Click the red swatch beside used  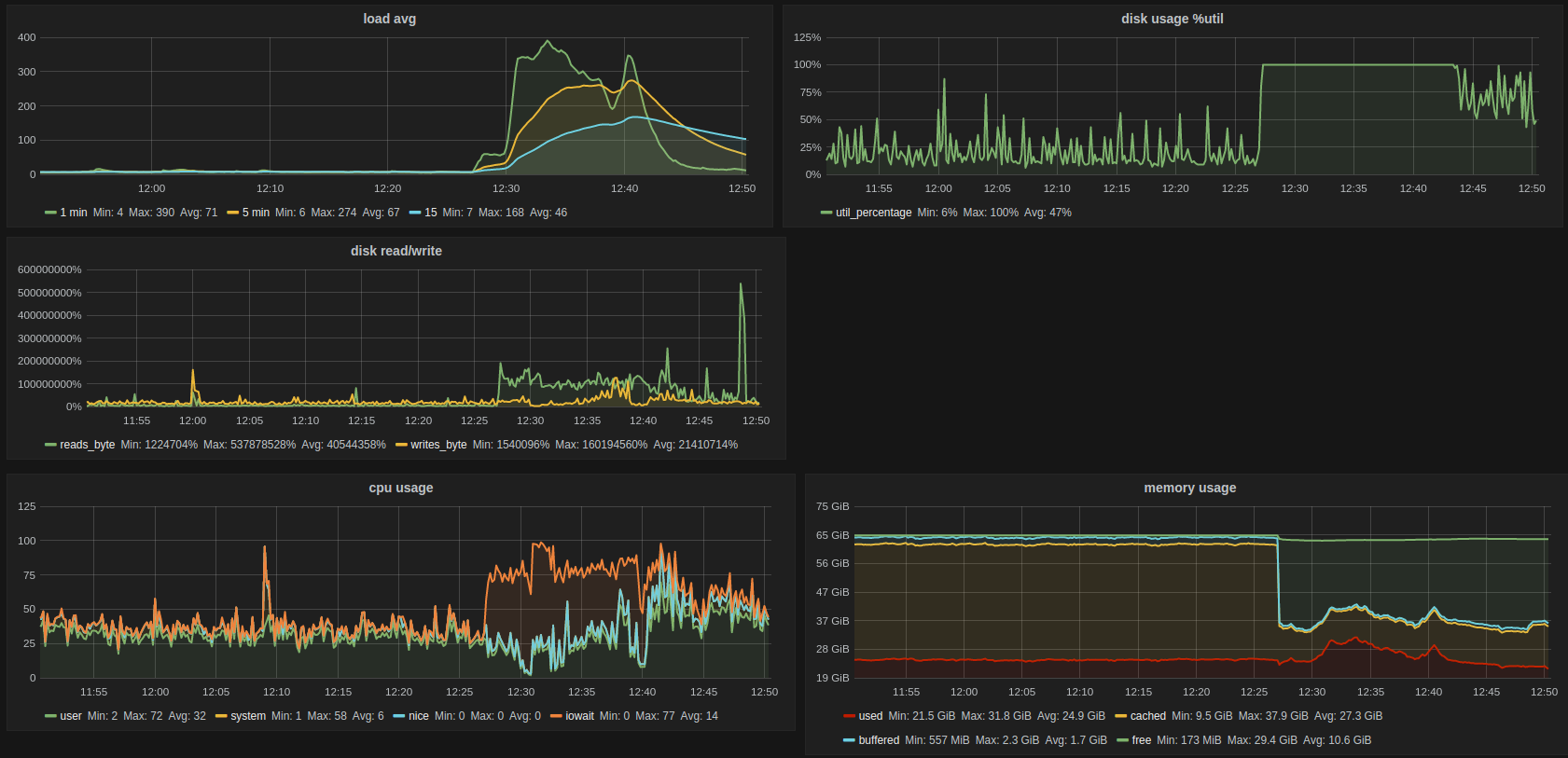(849, 716)
